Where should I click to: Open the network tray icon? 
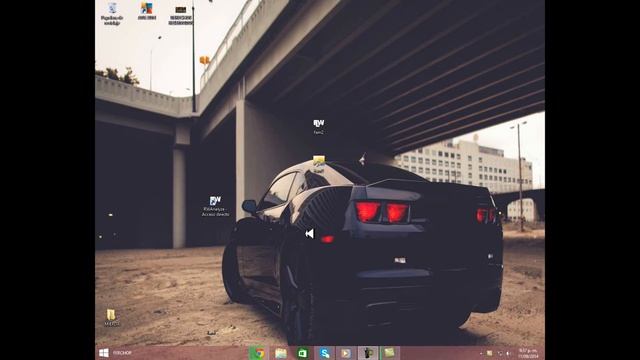coord(500,353)
